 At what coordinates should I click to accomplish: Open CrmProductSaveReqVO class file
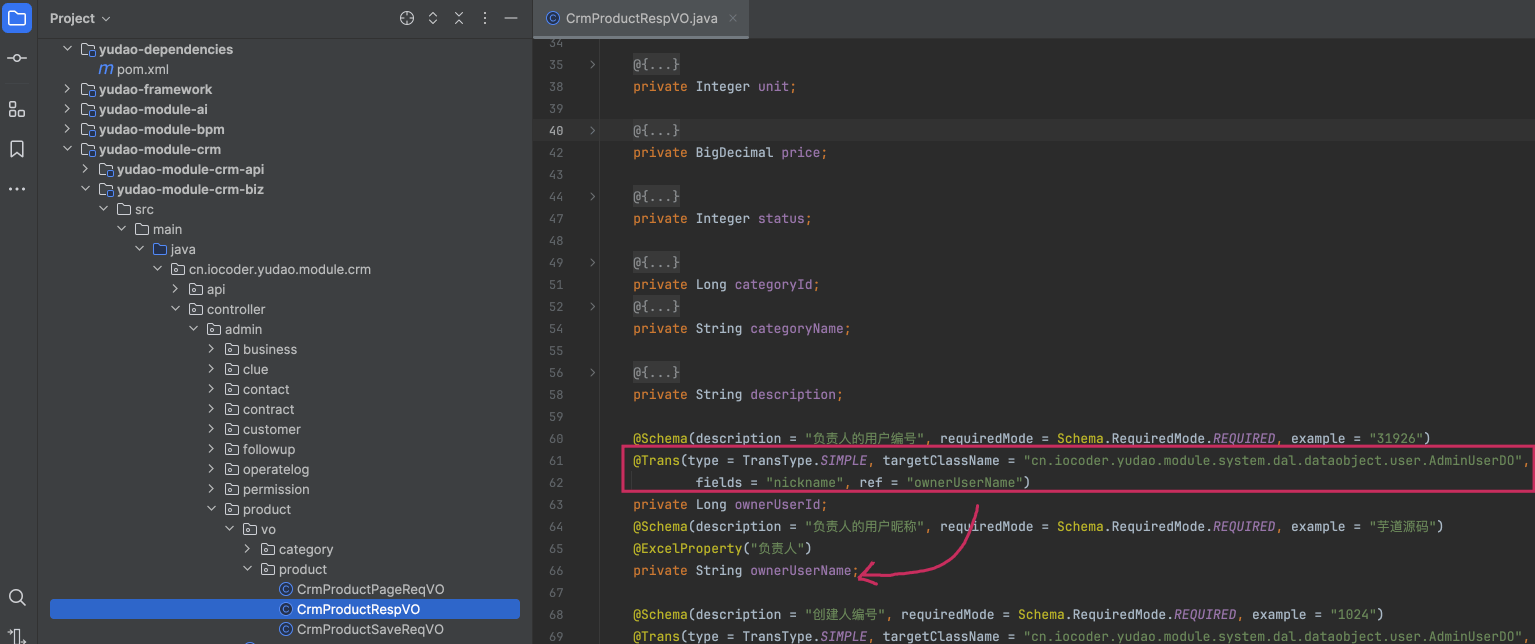pyautogui.click(x=370, y=629)
